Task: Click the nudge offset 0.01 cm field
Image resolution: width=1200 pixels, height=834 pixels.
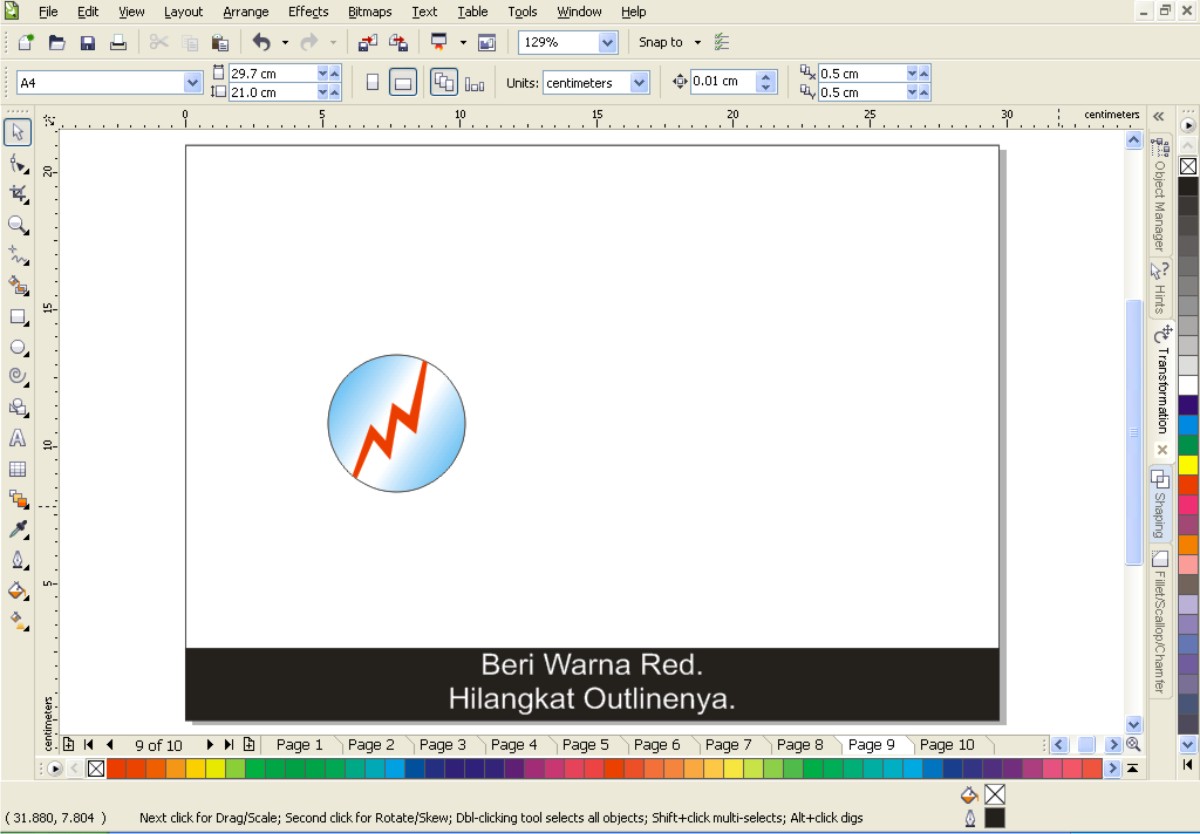Action: pyautogui.click(x=724, y=82)
